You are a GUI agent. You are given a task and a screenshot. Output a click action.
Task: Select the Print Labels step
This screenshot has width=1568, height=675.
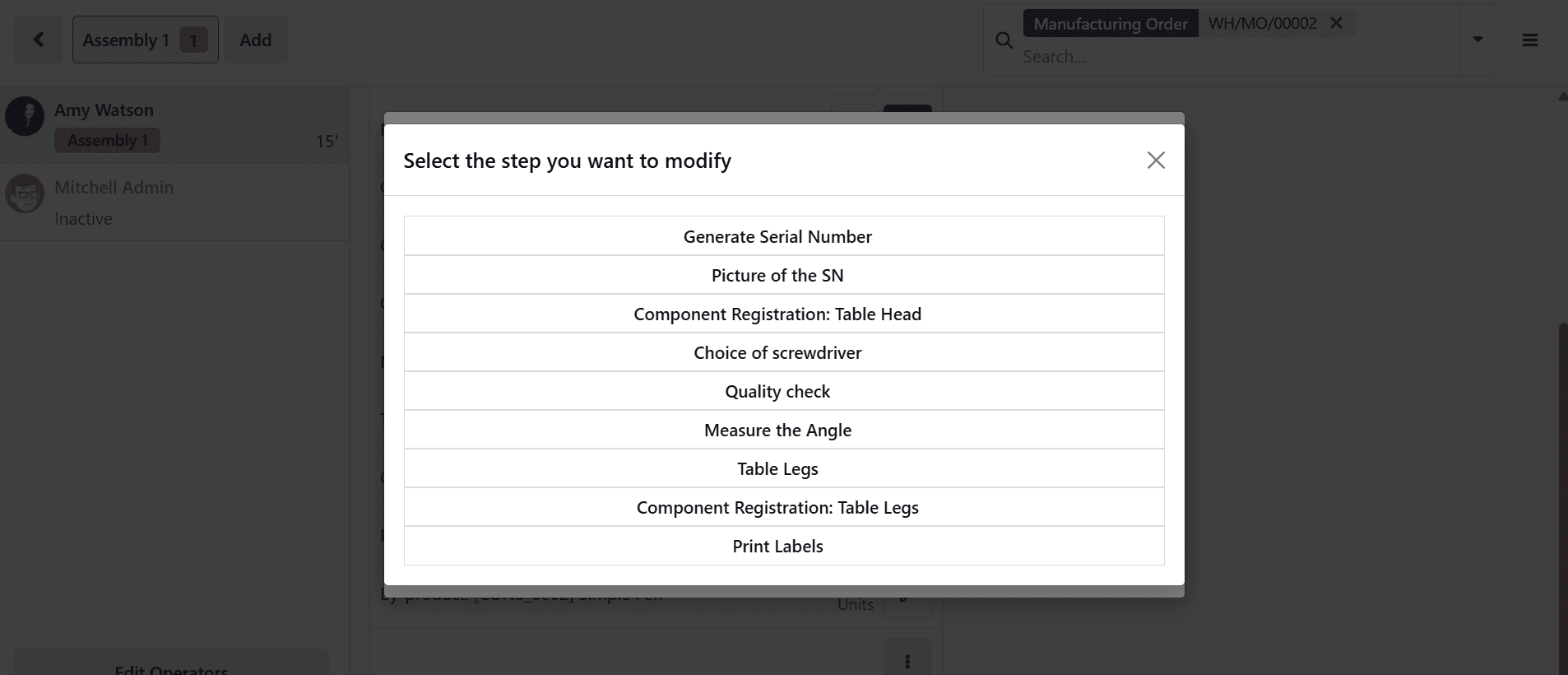[x=777, y=546]
